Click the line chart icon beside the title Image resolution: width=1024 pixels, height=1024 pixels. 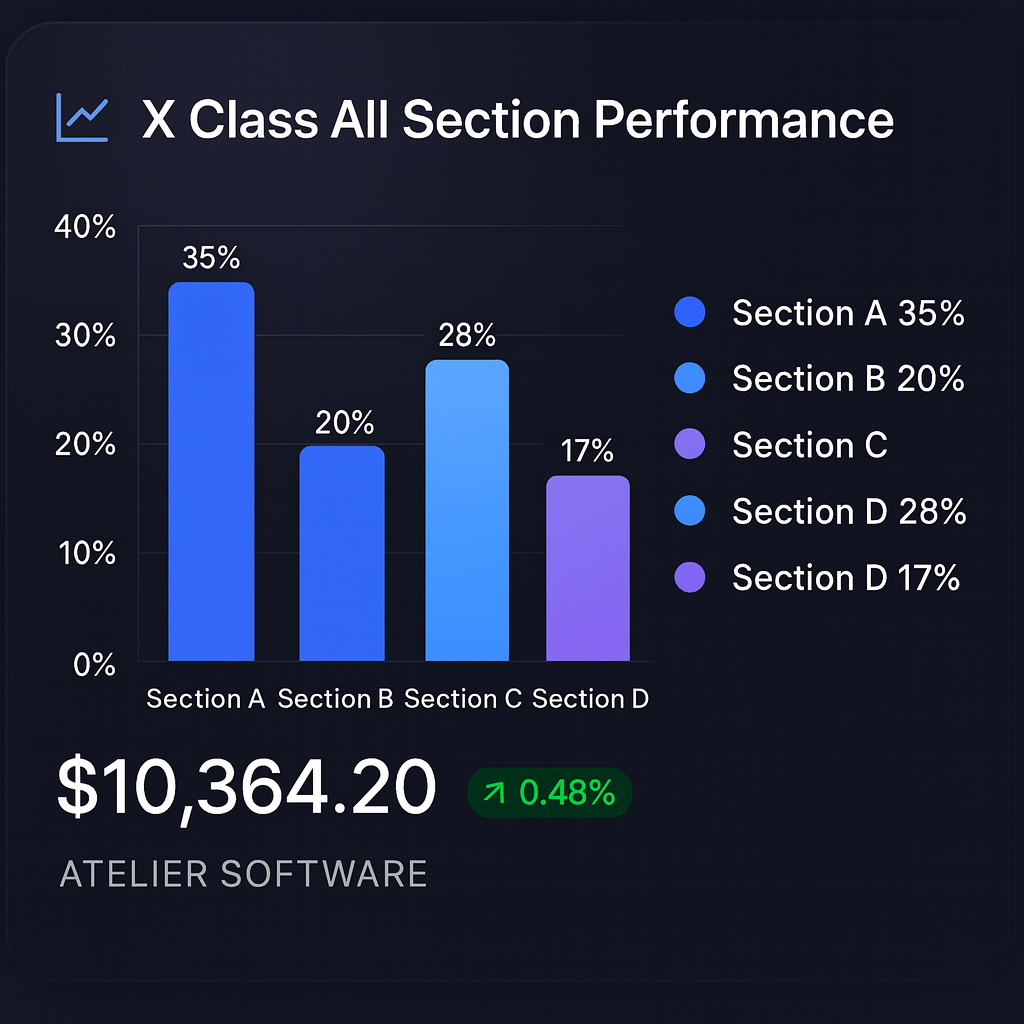tap(81, 118)
